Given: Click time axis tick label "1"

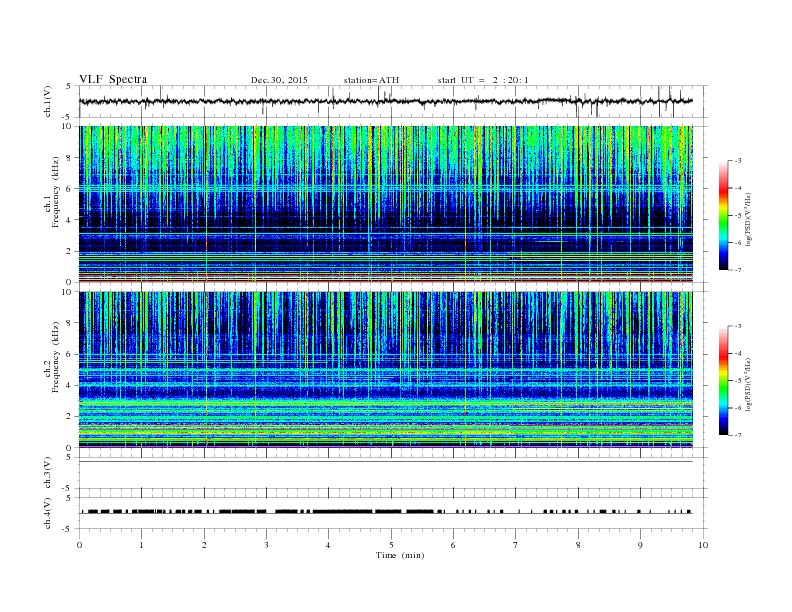Looking at the screenshot, I should (x=141, y=545).
